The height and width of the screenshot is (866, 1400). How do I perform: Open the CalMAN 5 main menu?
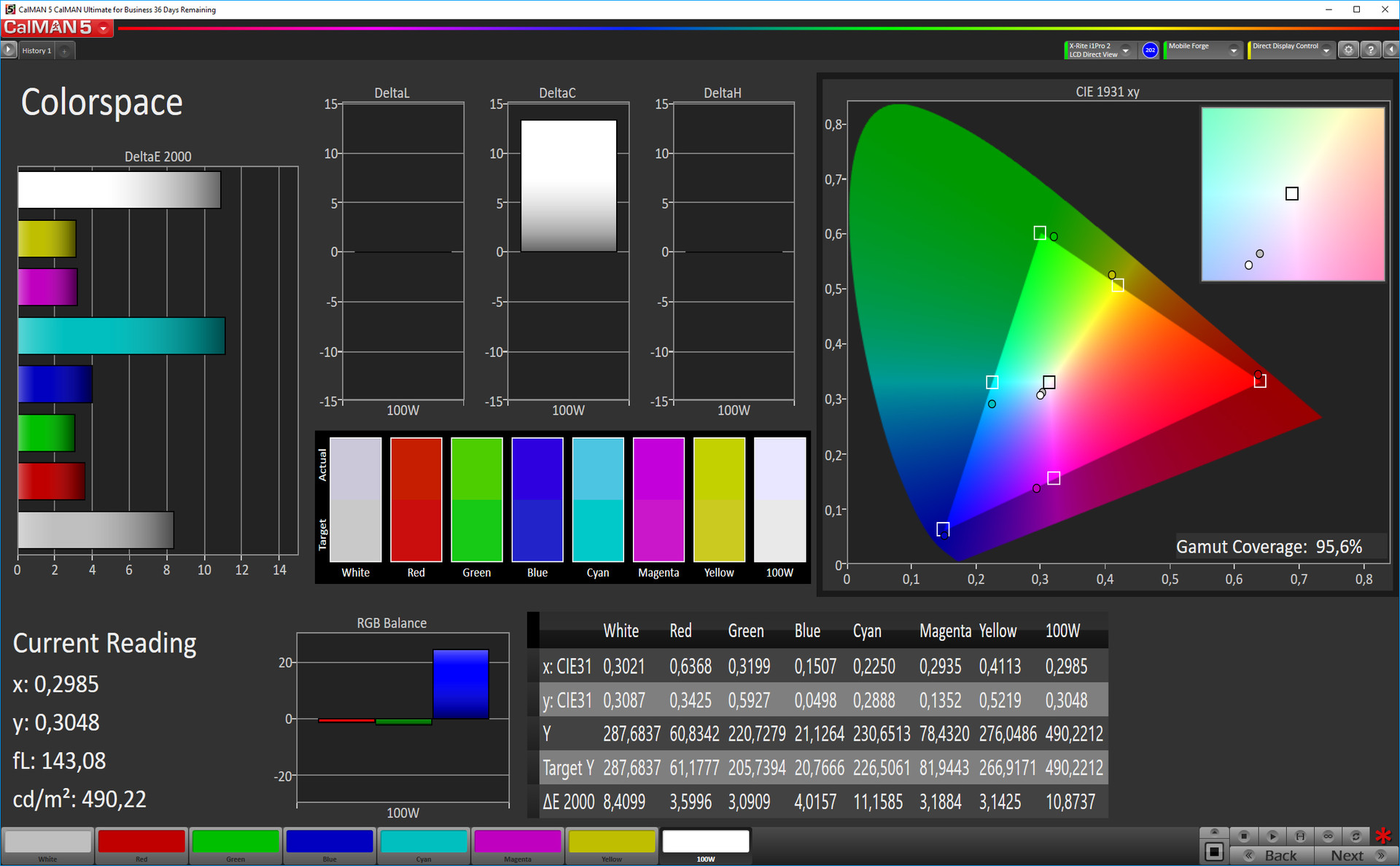point(57,28)
